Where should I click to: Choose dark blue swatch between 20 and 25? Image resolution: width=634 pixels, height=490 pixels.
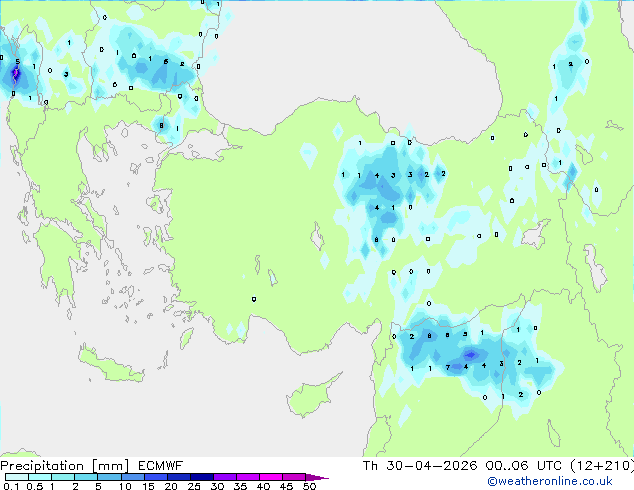pyautogui.click(x=181, y=477)
